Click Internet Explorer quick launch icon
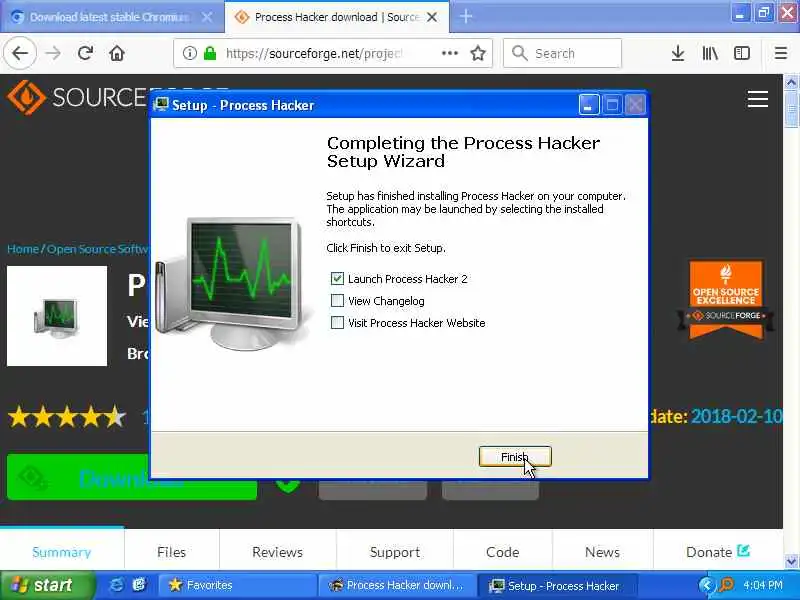 116,585
